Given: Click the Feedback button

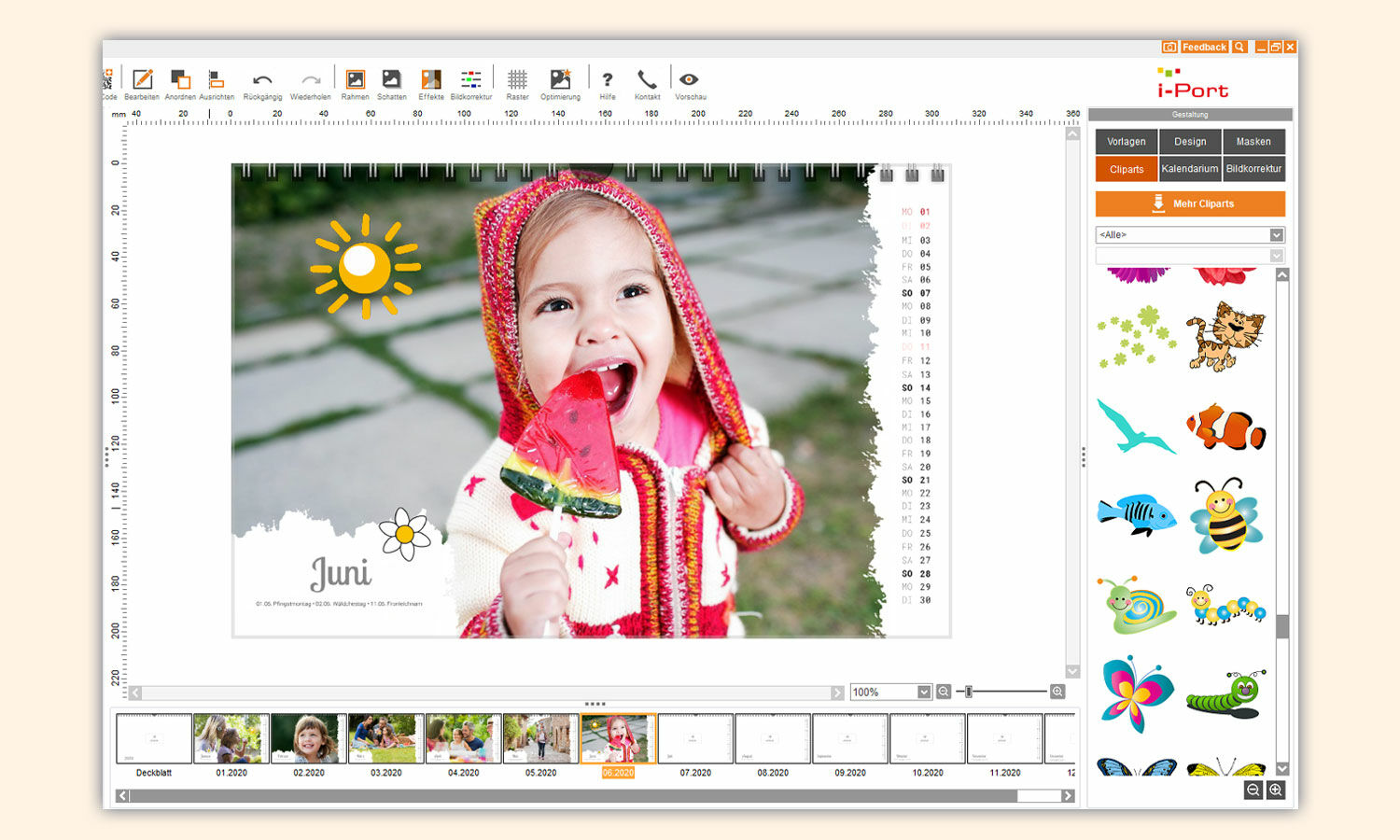Looking at the screenshot, I should [1204, 47].
